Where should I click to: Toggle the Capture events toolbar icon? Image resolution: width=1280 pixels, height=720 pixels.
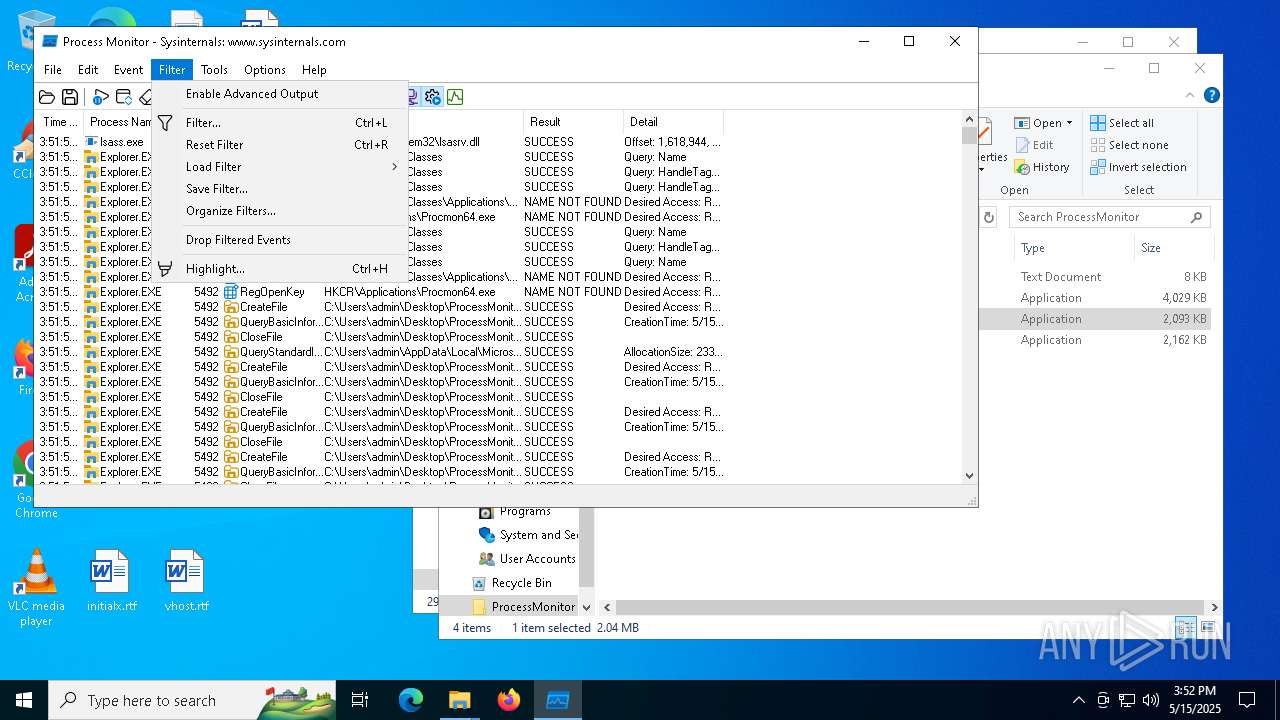(x=100, y=97)
